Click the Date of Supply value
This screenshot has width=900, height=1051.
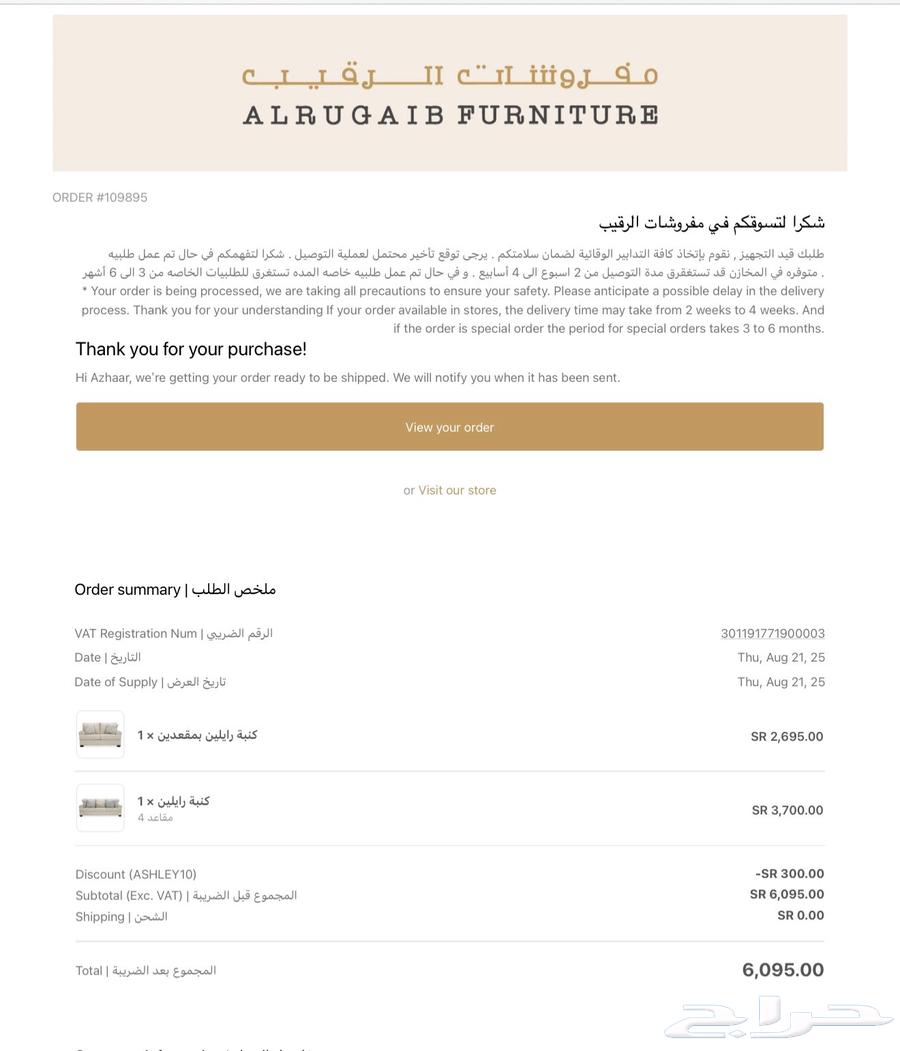coord(781,682)
